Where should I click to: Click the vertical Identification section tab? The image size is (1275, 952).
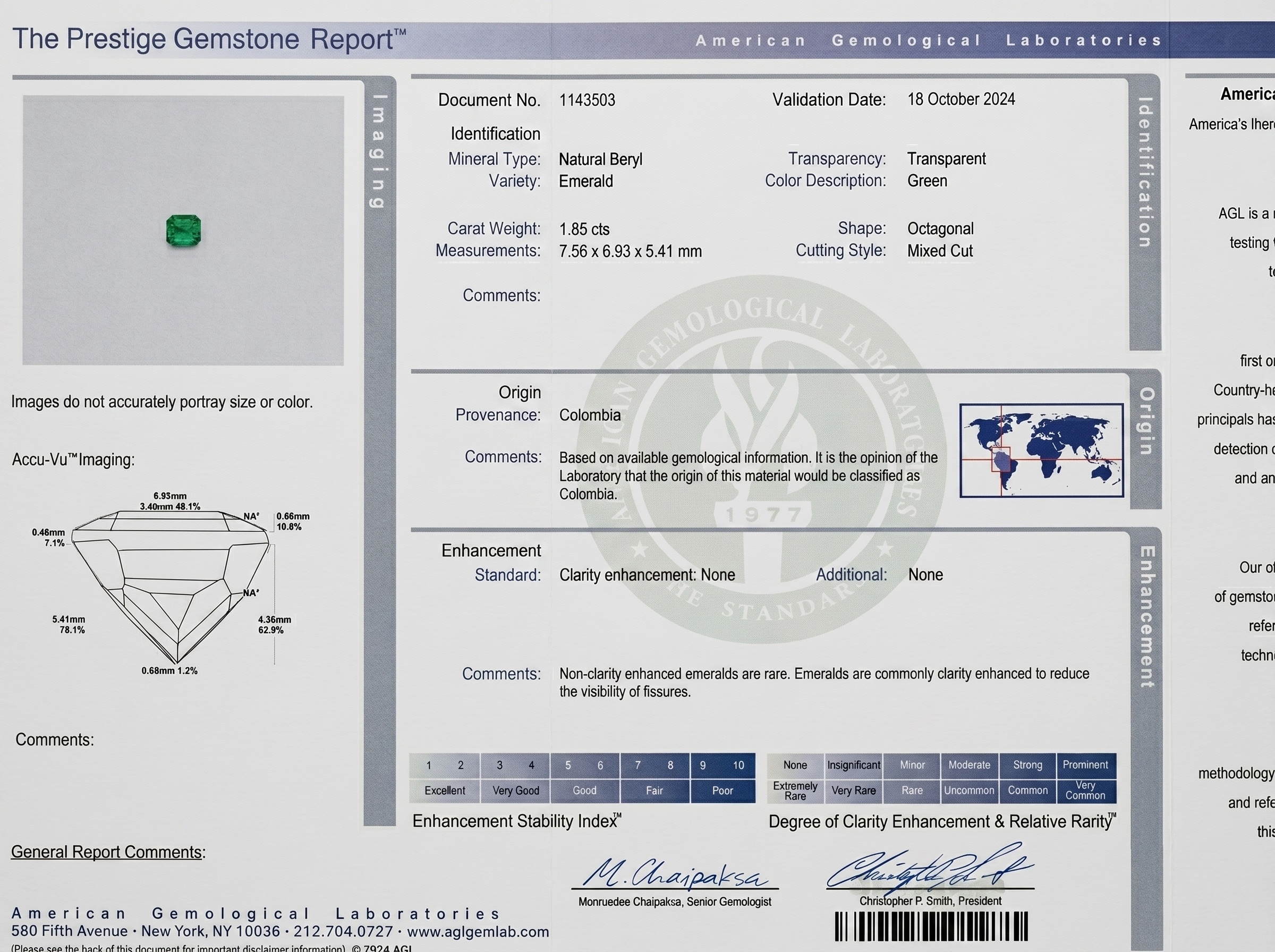1145,212
